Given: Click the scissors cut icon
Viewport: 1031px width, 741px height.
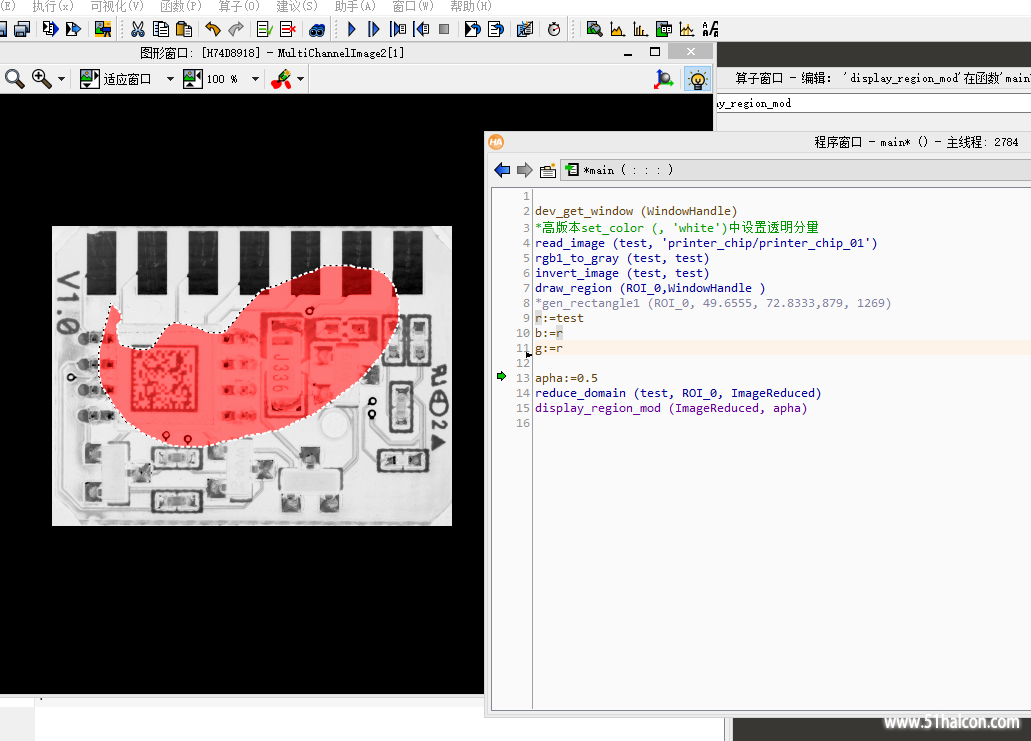Looking at the screenshot, I should [137, 29].
